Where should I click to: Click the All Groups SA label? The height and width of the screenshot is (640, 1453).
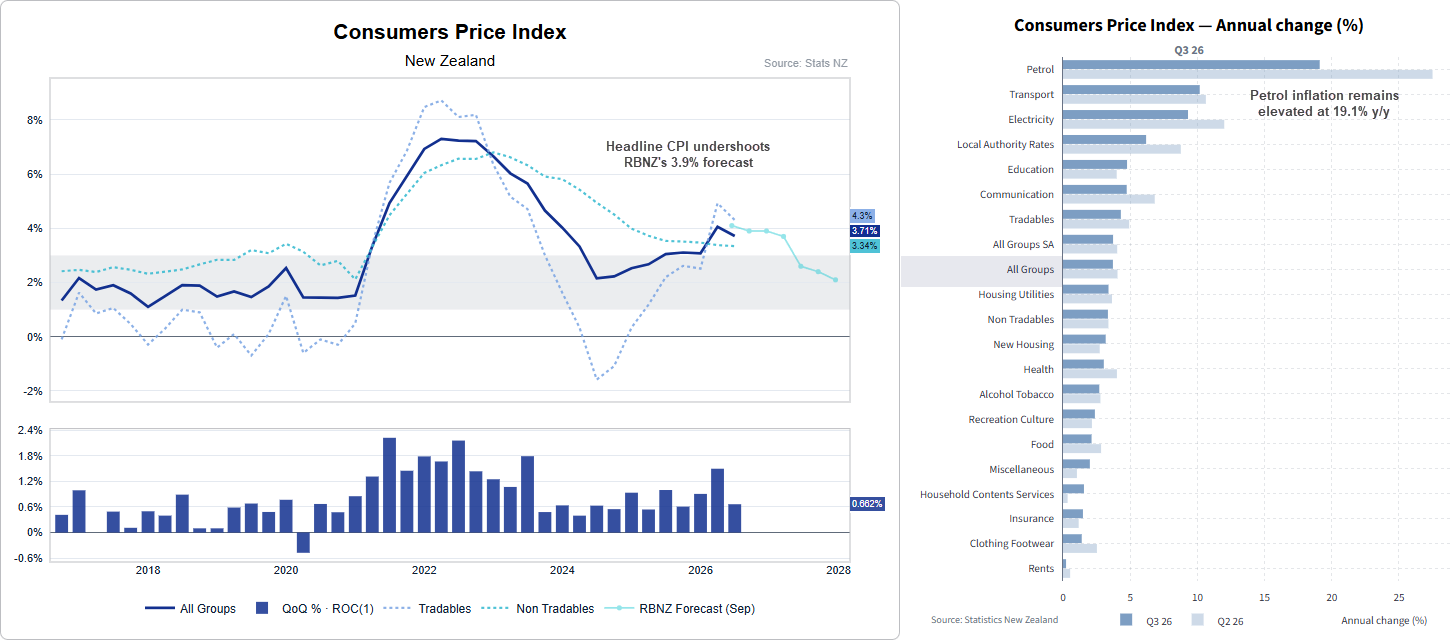(1024, 245)
